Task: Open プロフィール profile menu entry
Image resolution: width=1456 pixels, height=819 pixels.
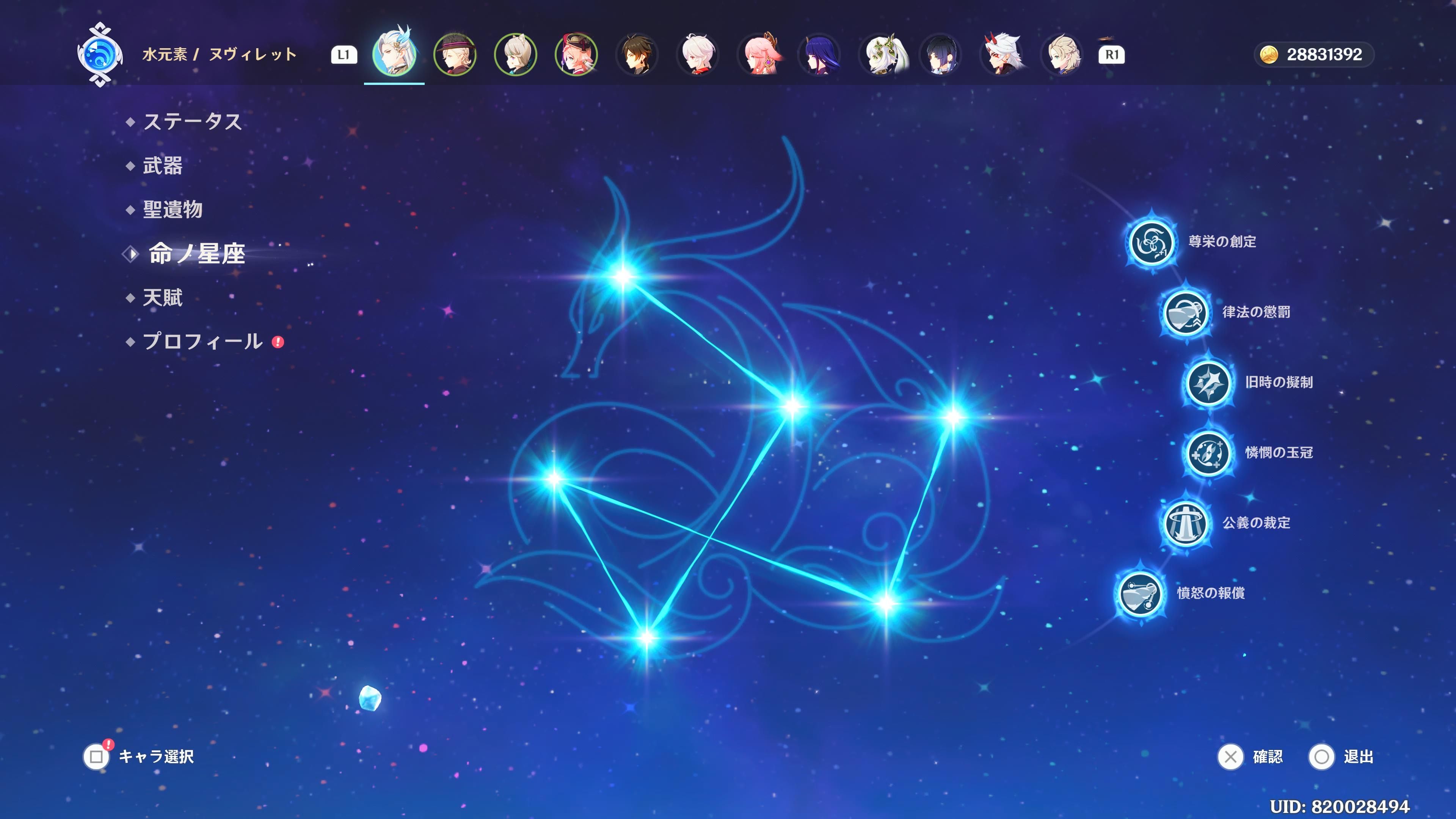Action: 202,341
